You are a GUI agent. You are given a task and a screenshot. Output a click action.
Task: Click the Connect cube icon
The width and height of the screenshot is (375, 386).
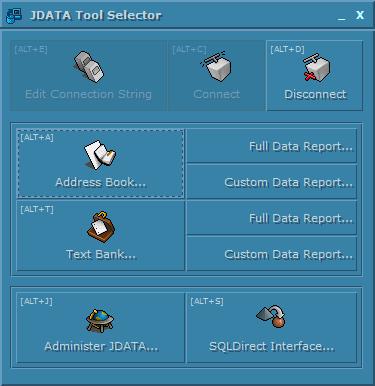(217, 66)
